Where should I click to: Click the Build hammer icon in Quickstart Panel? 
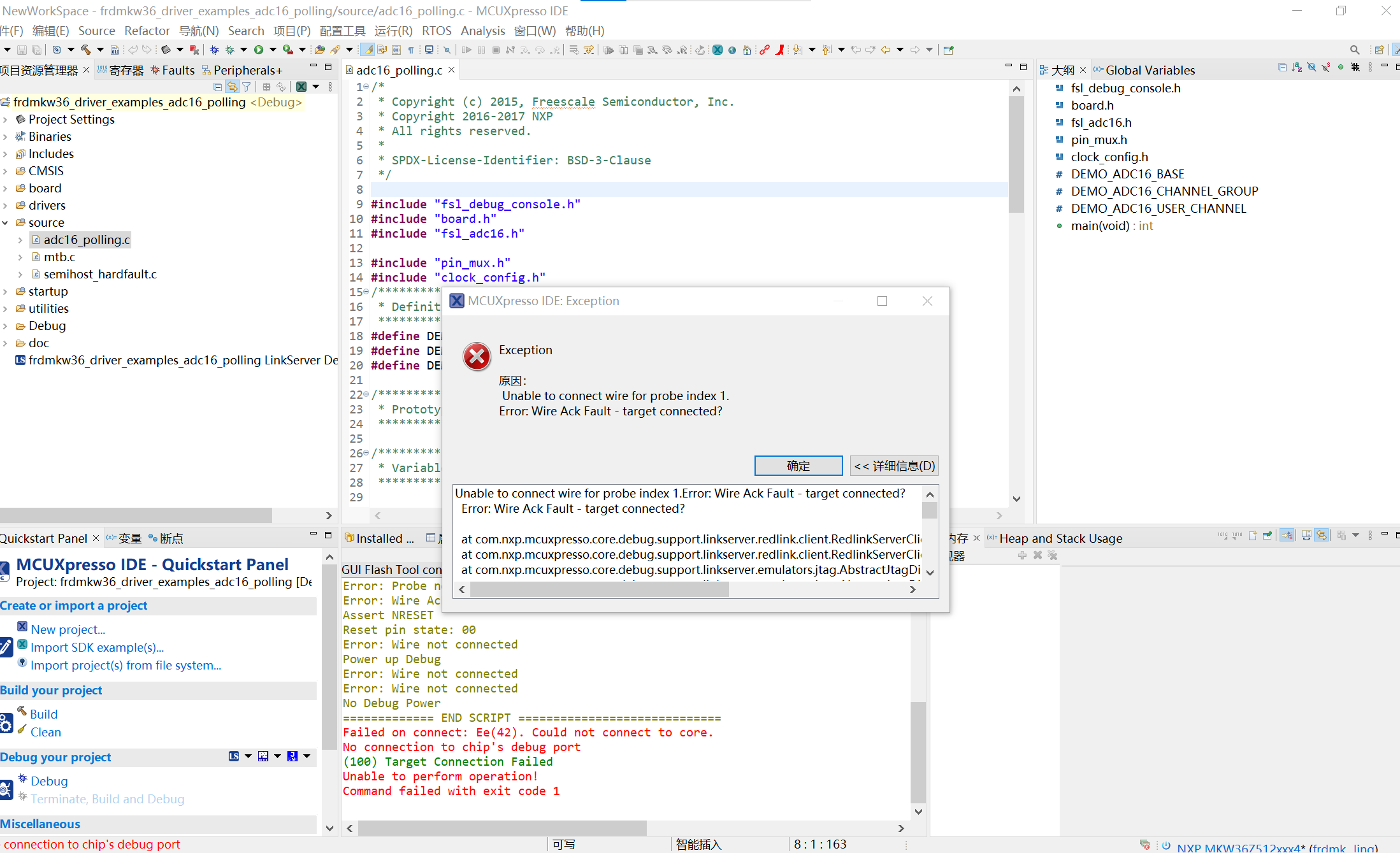pos(22,712)
